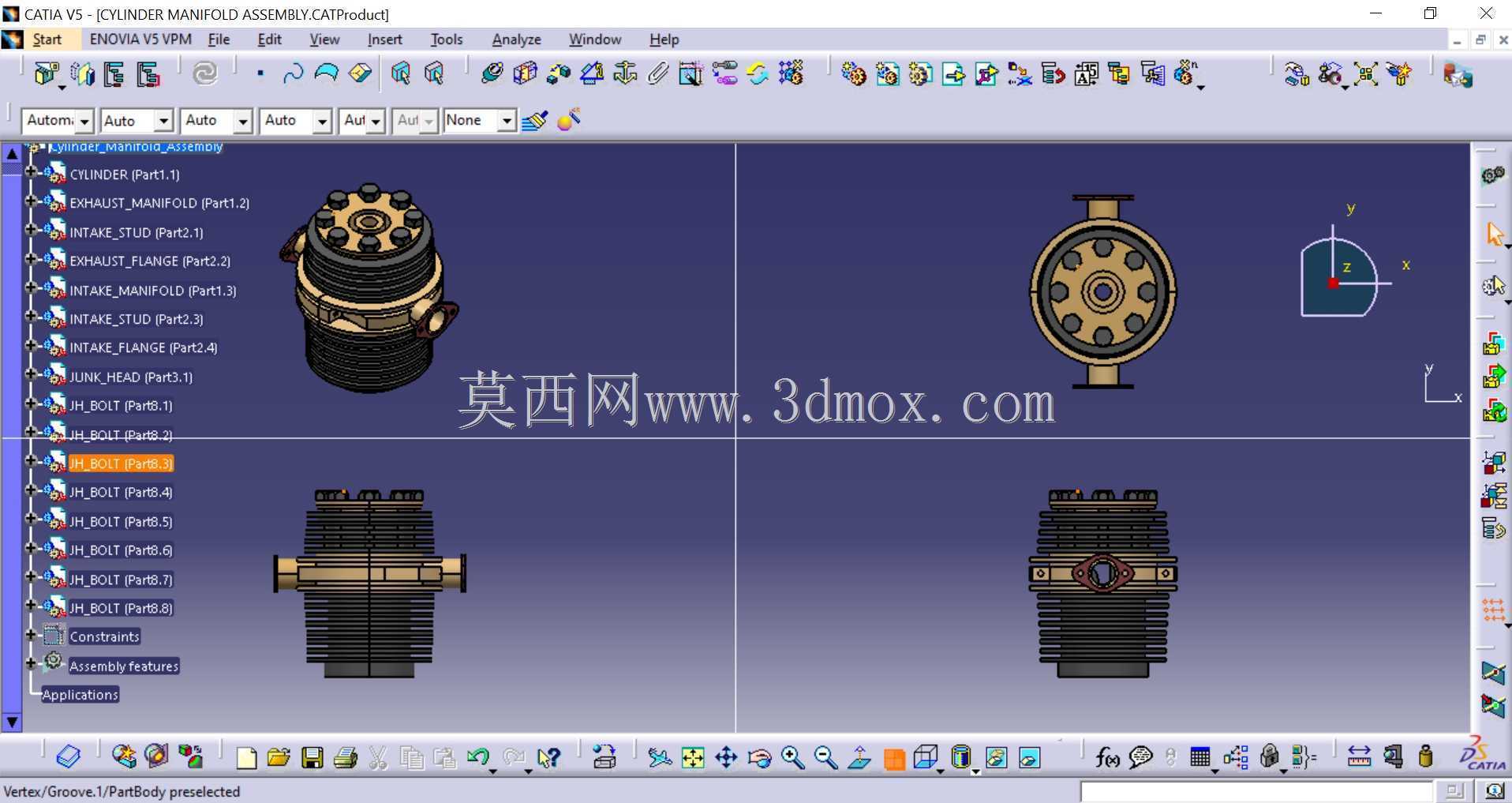Click the Zoom Out magnifier
The image size is (1512, 803).
(x=825, y=758)
